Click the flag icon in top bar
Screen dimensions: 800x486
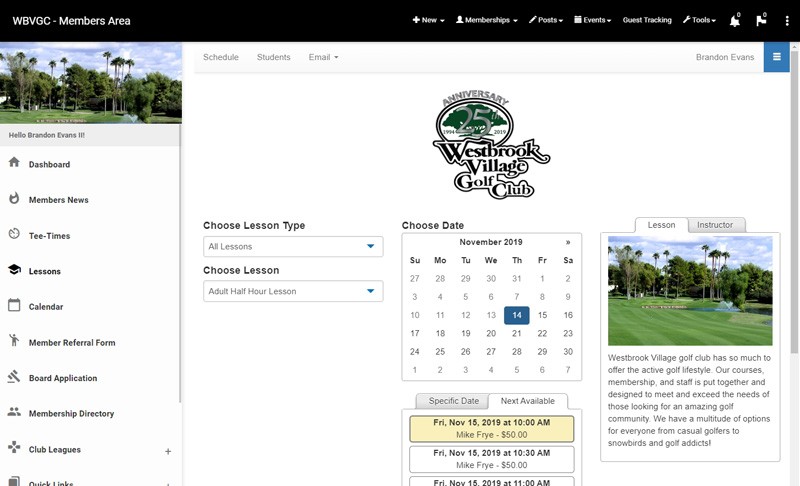point(761,20)
